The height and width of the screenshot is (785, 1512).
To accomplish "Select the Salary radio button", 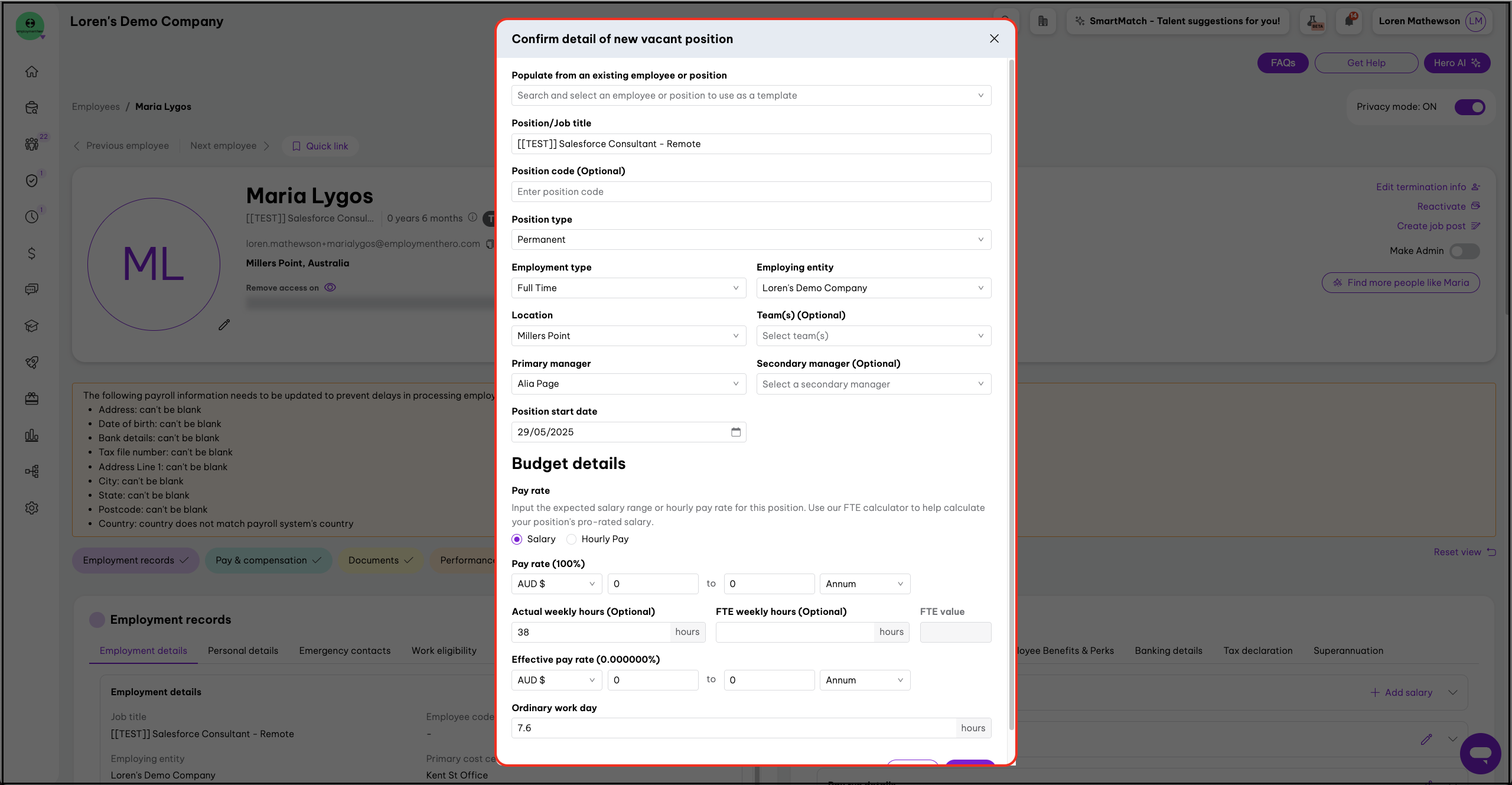I will pos(517,539).
